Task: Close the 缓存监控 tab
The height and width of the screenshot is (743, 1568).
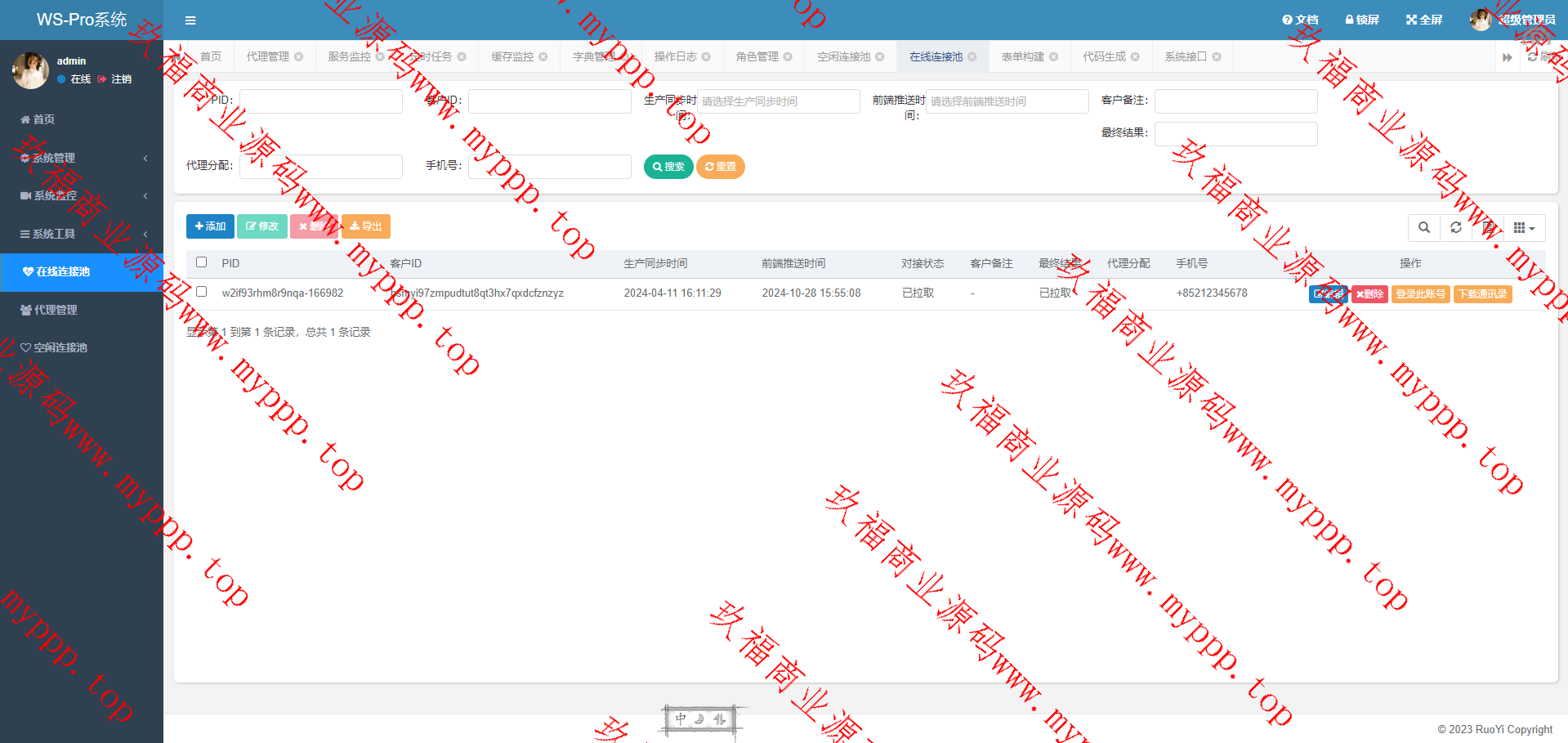Action: [x=543, y=57]
